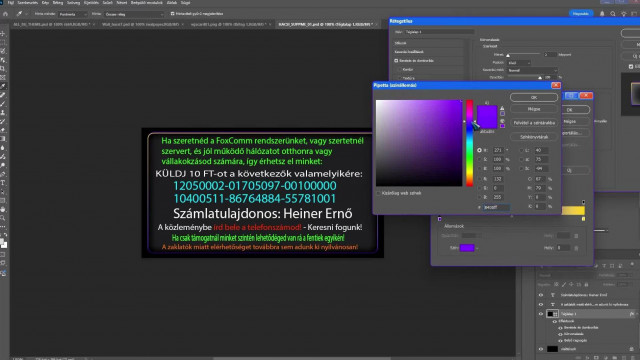Viewport: 640px width, 360px height.
Task: Click the lock image pixels brush icon
Action: point(564,284)
